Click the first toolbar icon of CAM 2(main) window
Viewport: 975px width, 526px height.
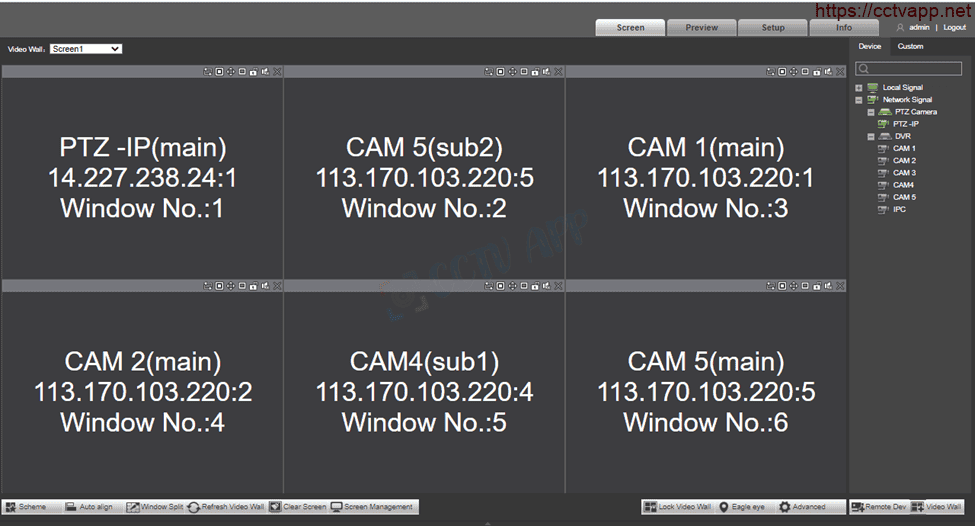pos(207,286)
